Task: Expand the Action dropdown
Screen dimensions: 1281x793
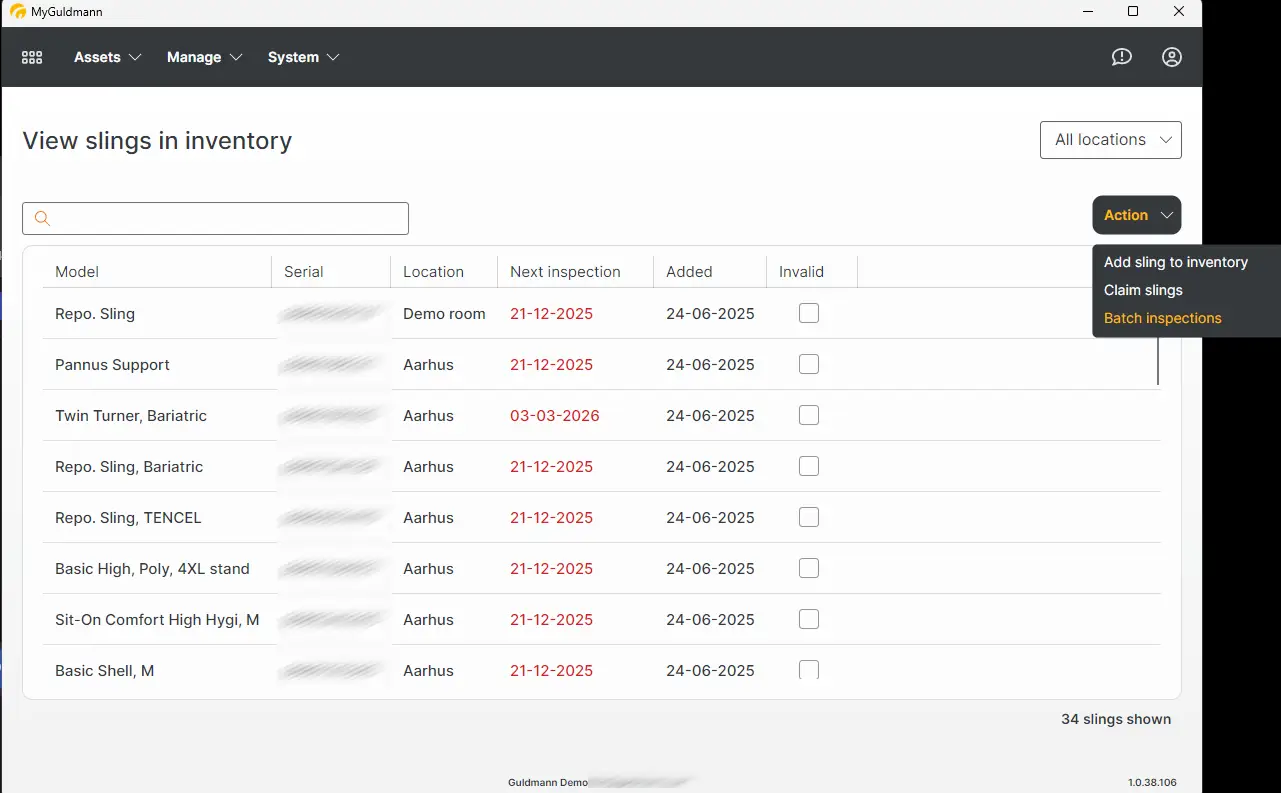Action: (1136, 215)
